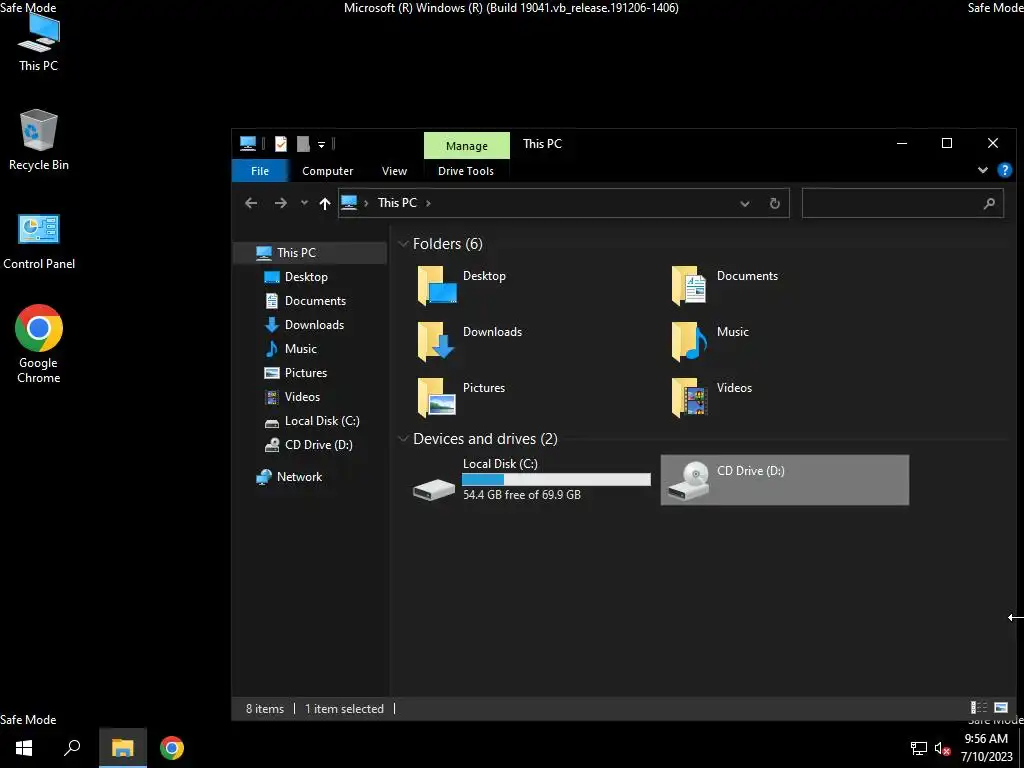Open address bar history dropdown
This screenshot has height=768, width=1024.
coord(744,204)
